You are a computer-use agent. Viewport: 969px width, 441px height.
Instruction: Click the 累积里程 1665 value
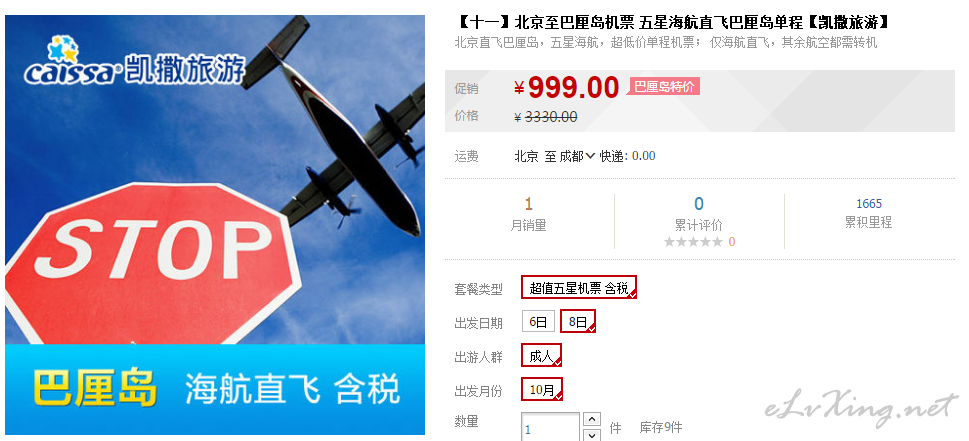869,203
